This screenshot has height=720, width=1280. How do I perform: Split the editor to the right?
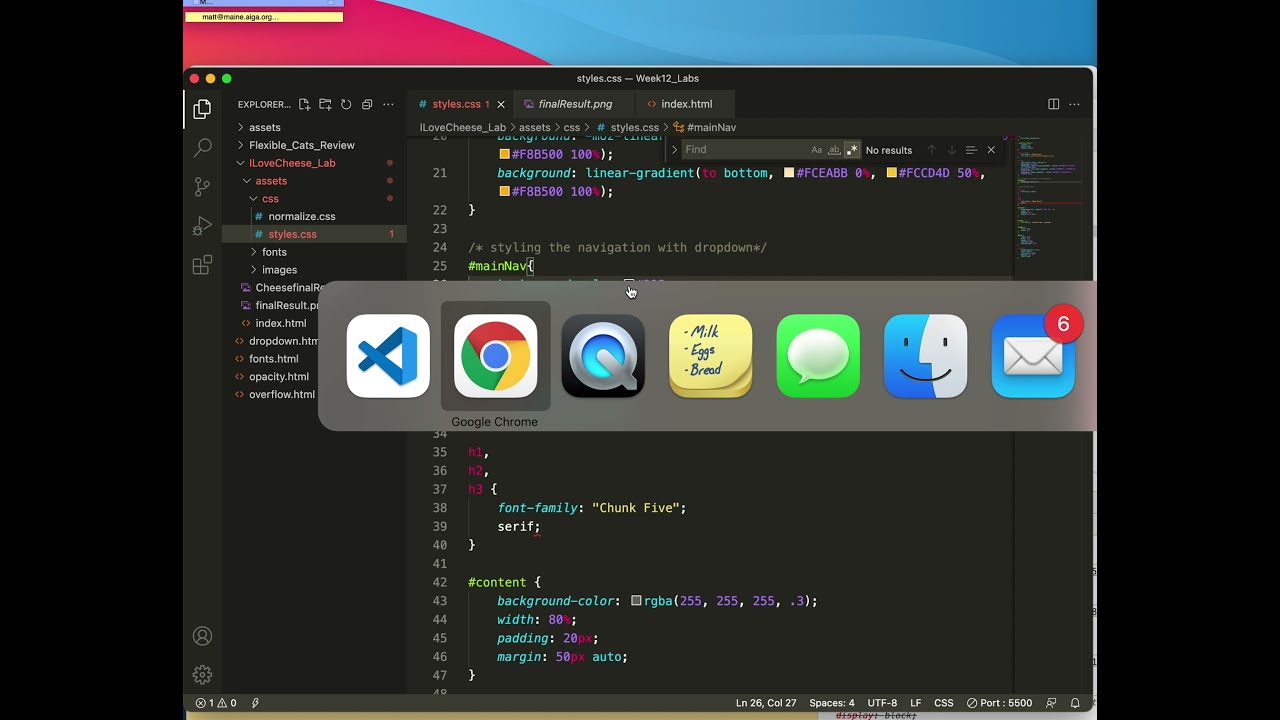pos(1053,104)
